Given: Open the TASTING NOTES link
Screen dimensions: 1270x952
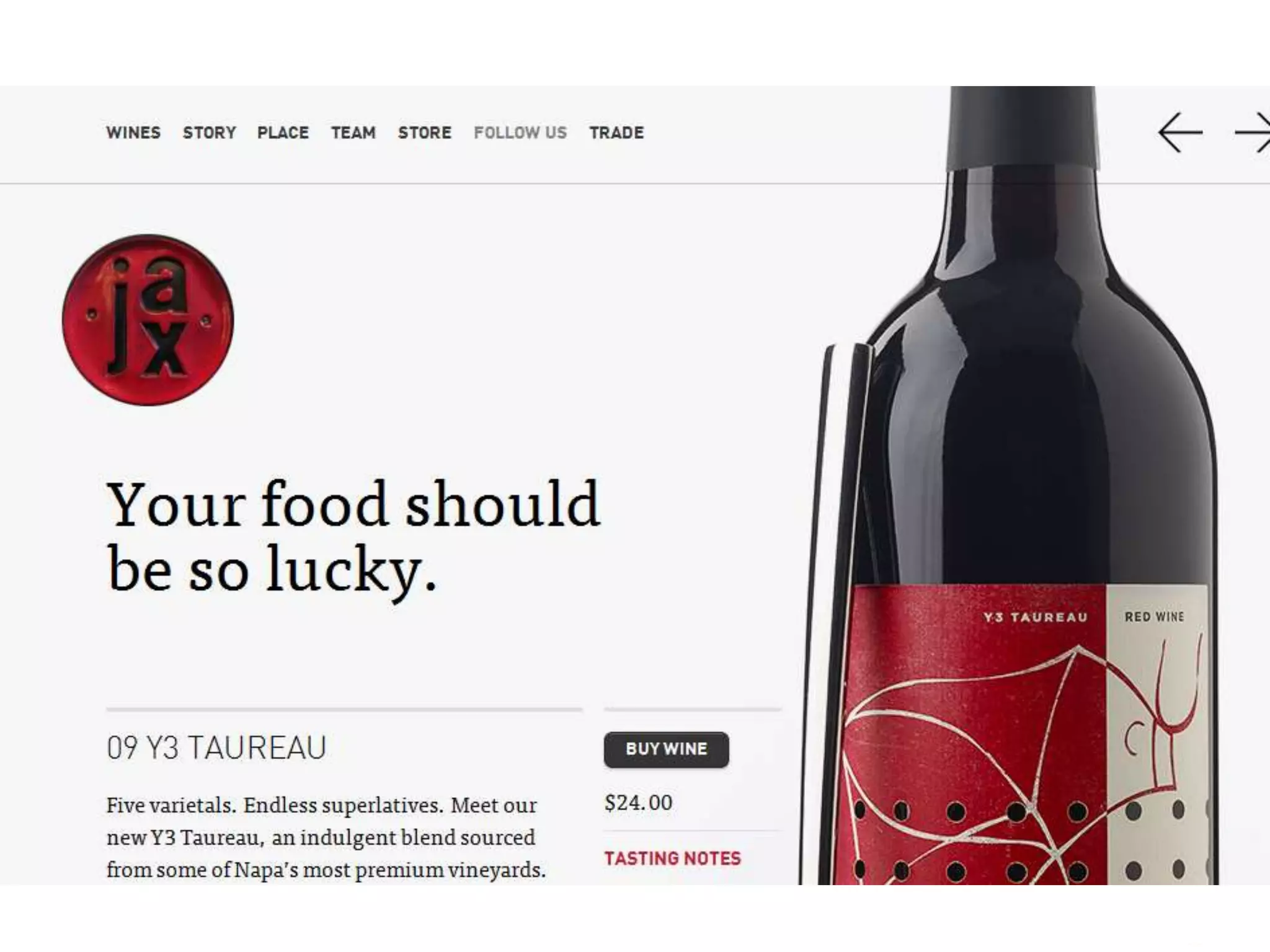Looking at the screenshot, I should tap(673, 858).
